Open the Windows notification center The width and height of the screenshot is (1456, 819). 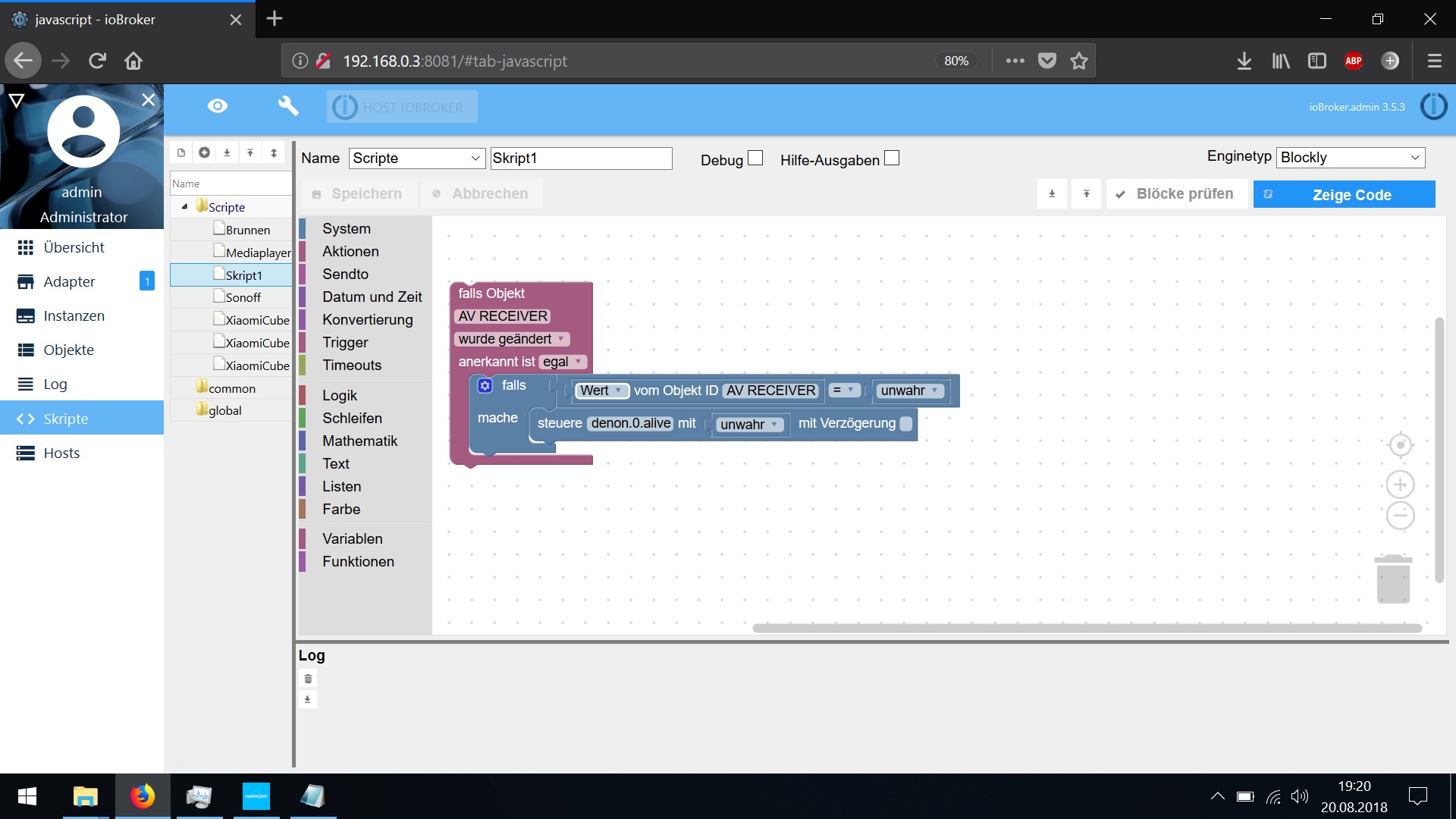tap(1417, 796)
